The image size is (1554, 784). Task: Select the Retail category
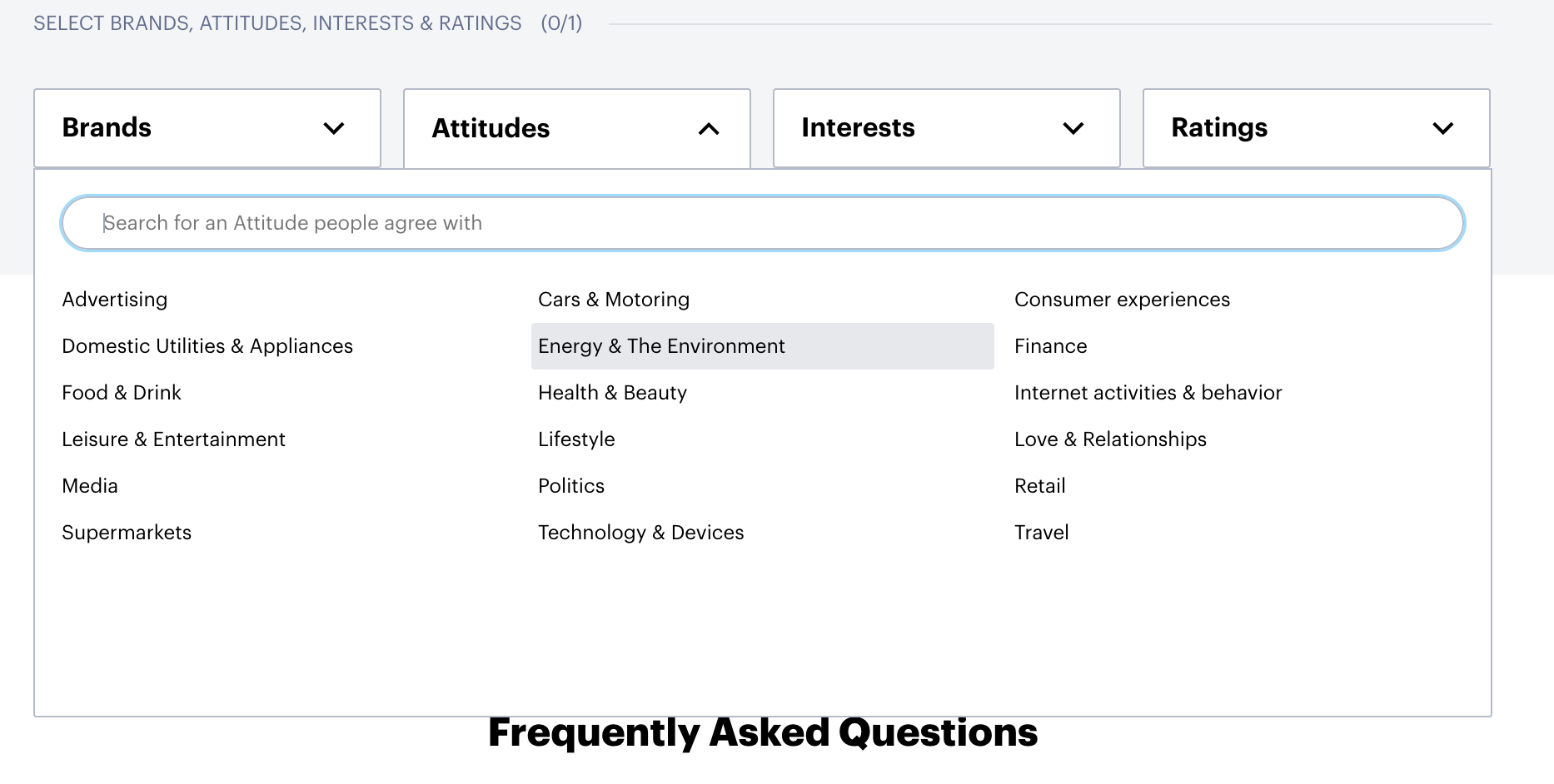coord(1039,486)
